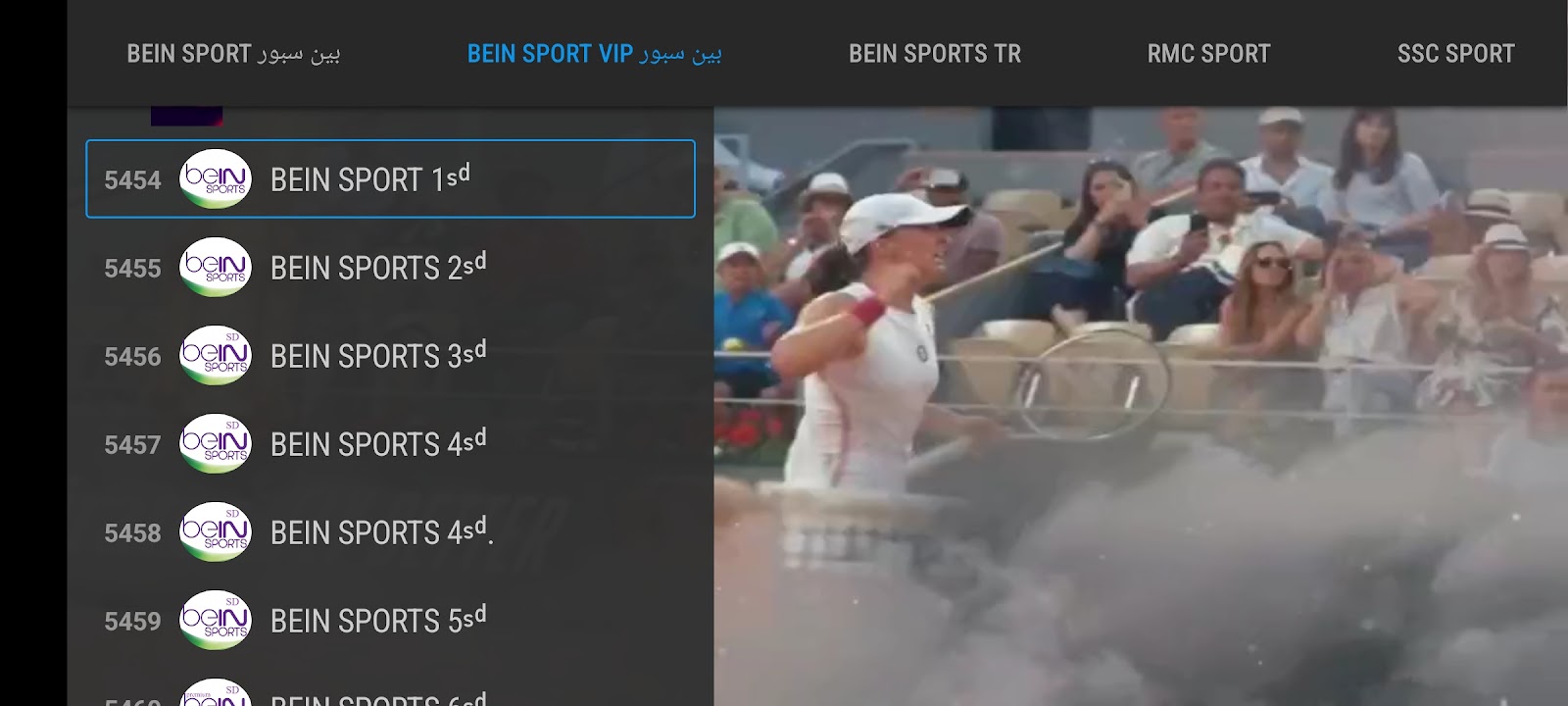Click beIN SD logo of channel 5456
Image resolution: width=1568 pixels, height=706 pixels.
[216, 355]
